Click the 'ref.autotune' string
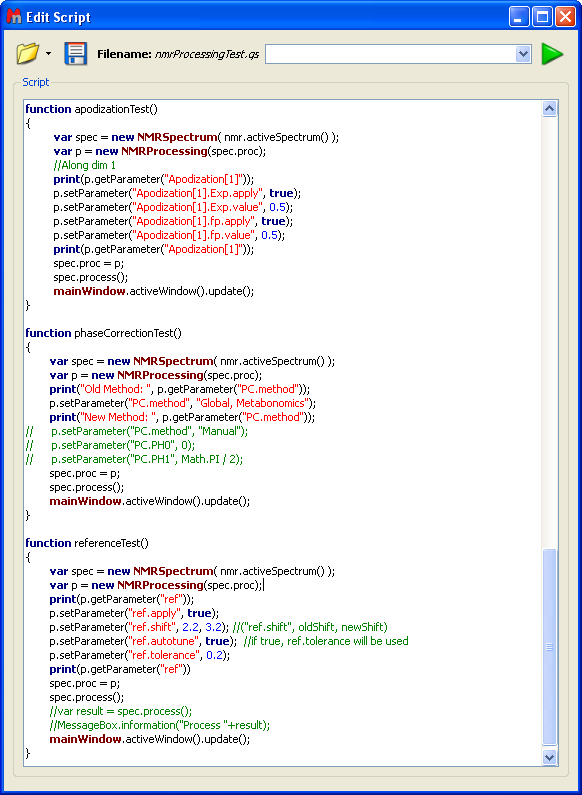The width and height of the screenshot is (582, 795). 161,641
